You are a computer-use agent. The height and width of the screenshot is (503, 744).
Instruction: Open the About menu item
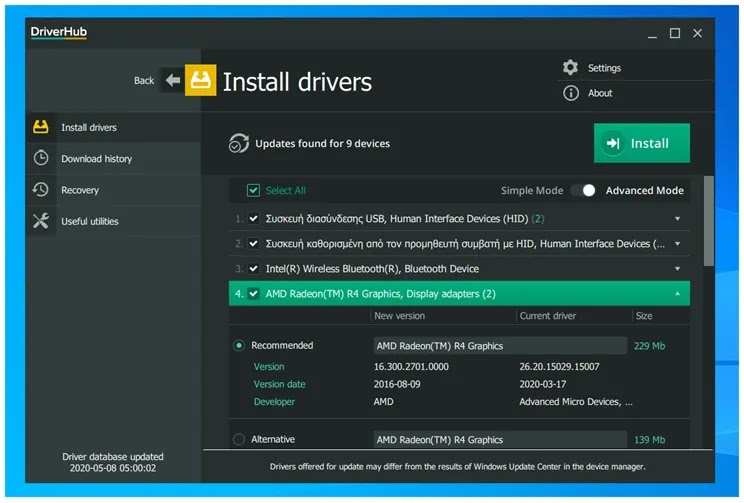coord(600,93)
